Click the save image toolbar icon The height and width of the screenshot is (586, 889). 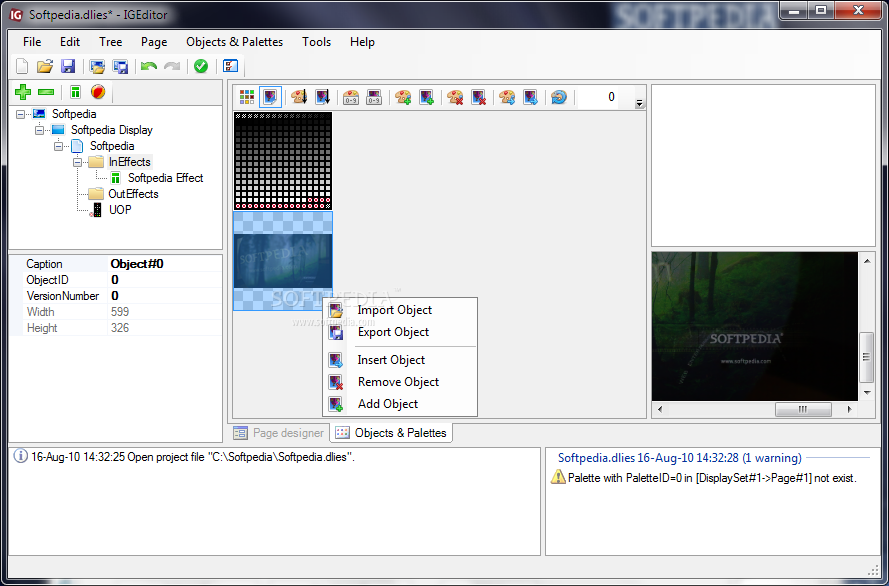[x=120, y=66]
